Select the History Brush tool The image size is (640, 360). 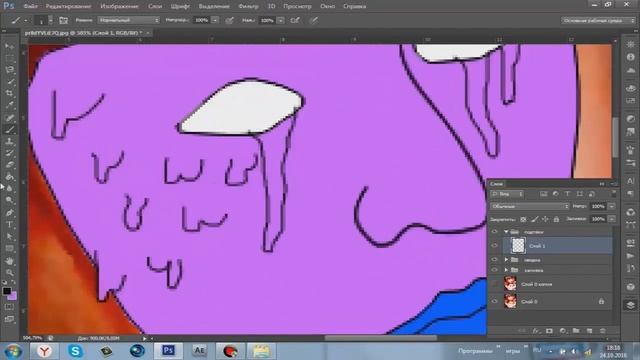(x=10, y=153)
